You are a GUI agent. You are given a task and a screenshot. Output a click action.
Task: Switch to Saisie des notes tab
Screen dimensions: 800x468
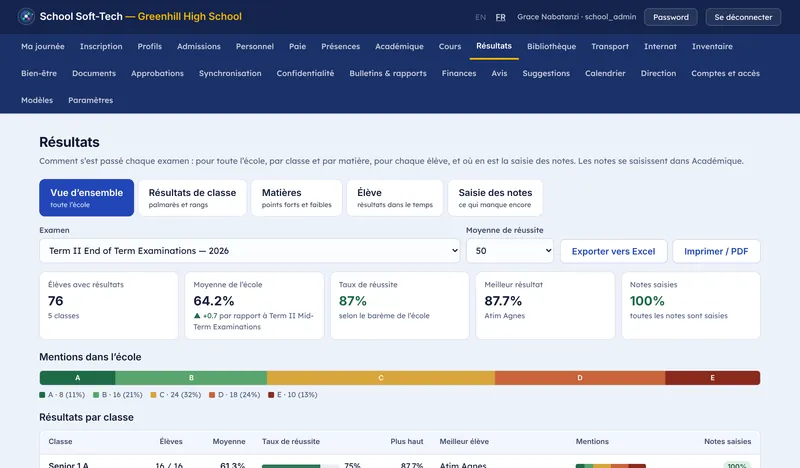tap(495, 198)
